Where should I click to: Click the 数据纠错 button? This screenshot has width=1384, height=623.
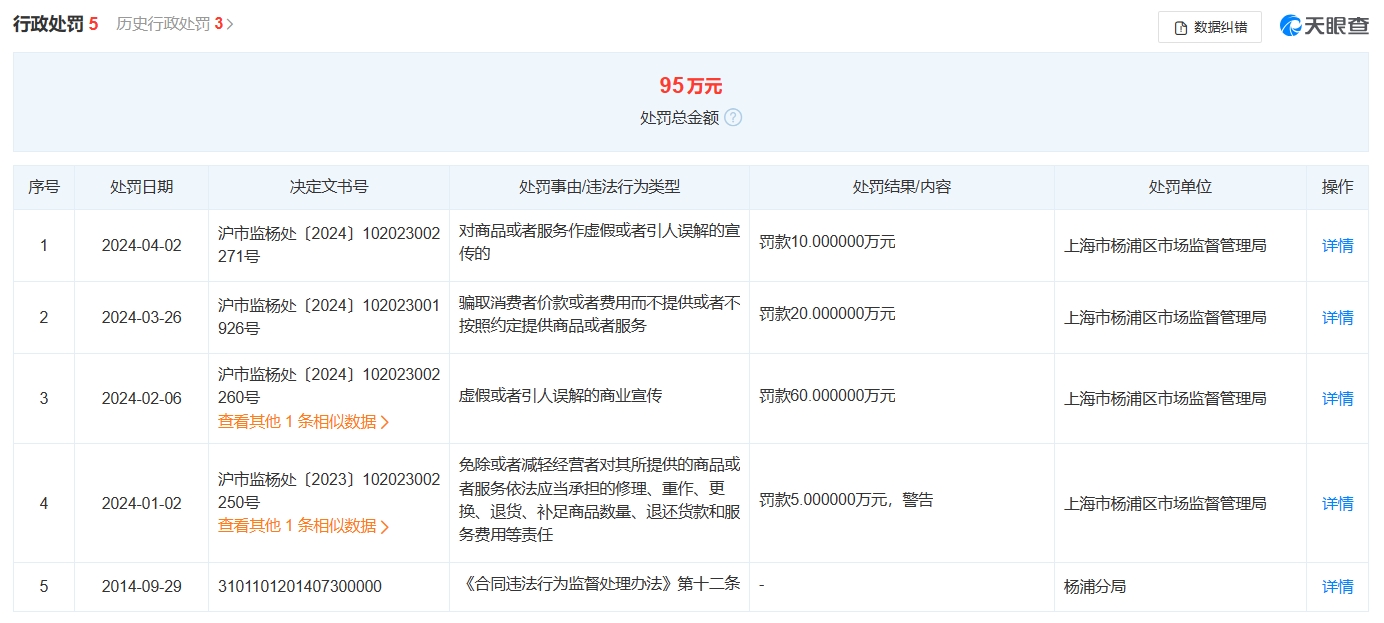(1210, 27)
